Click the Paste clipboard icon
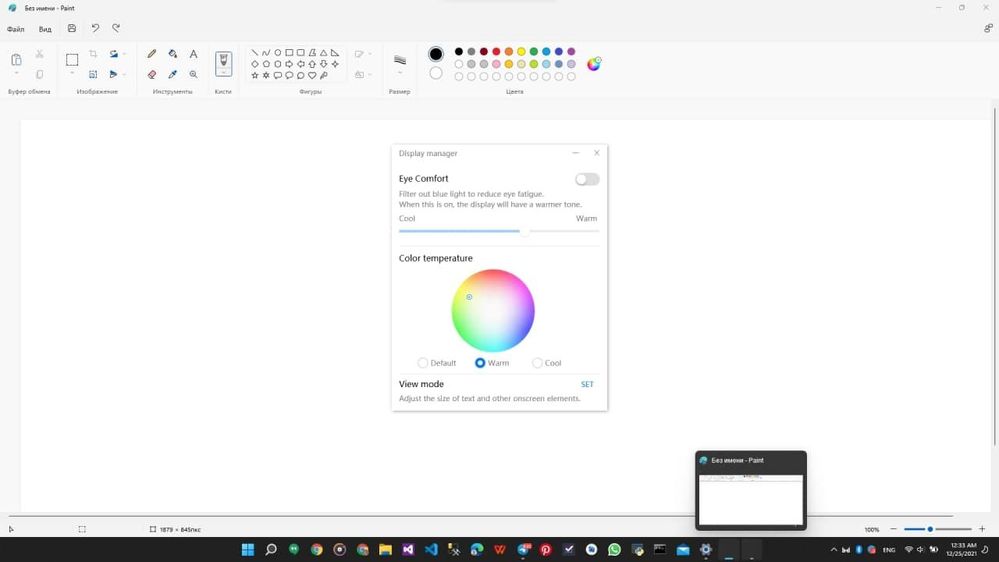 (17, 59)
